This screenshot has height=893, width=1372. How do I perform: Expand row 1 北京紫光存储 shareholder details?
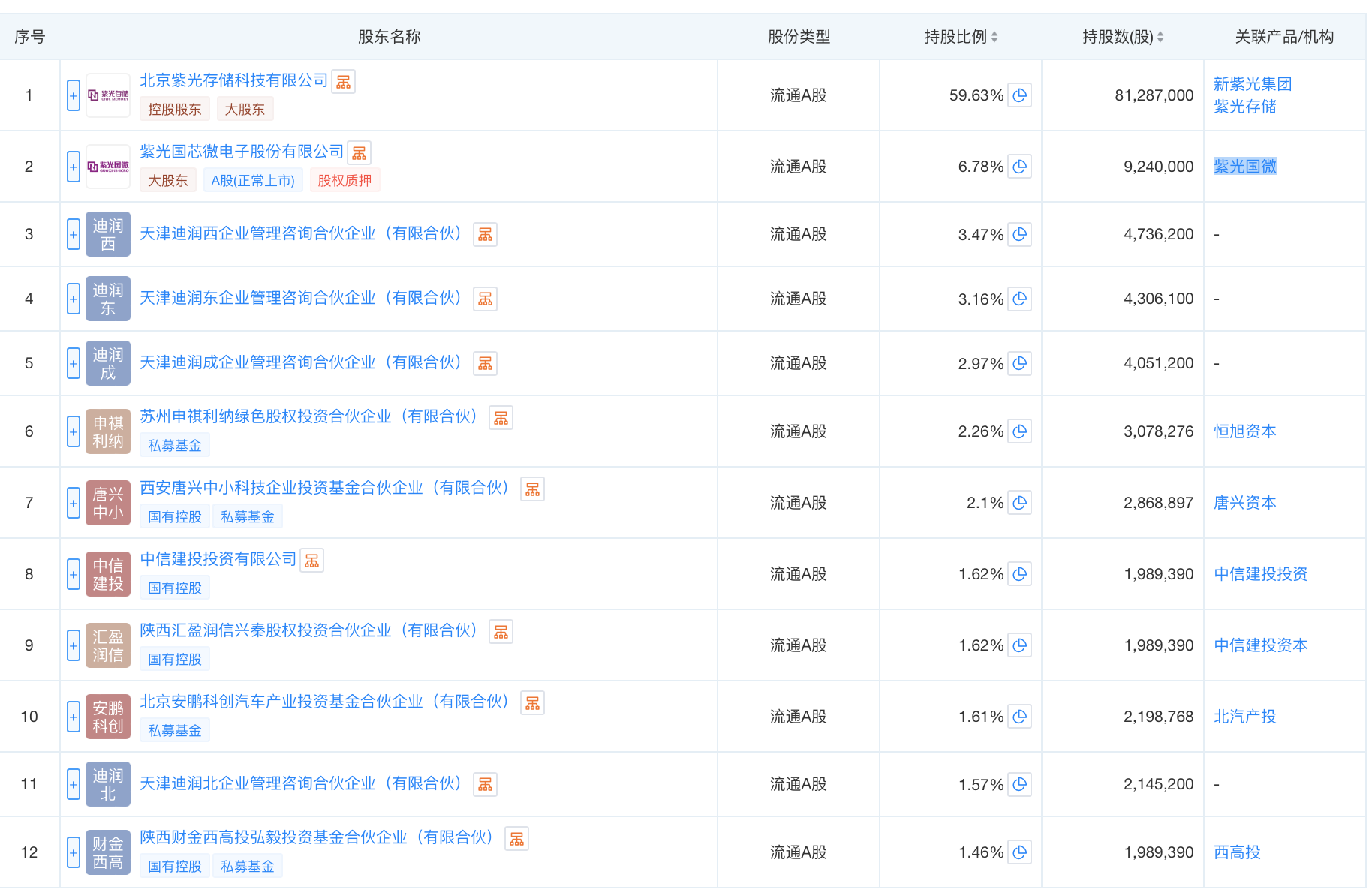[x=74, y=95]
